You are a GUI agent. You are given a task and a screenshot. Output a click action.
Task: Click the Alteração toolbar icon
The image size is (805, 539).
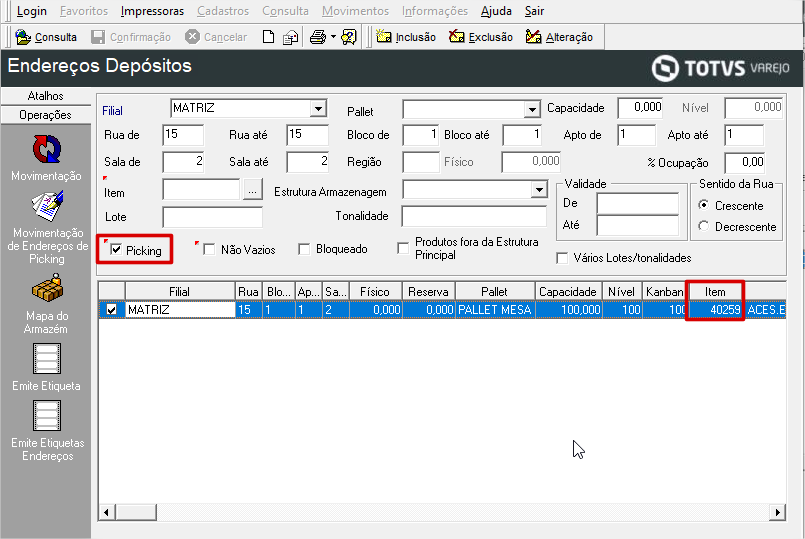pyautogui.click(x=533, y=37)
